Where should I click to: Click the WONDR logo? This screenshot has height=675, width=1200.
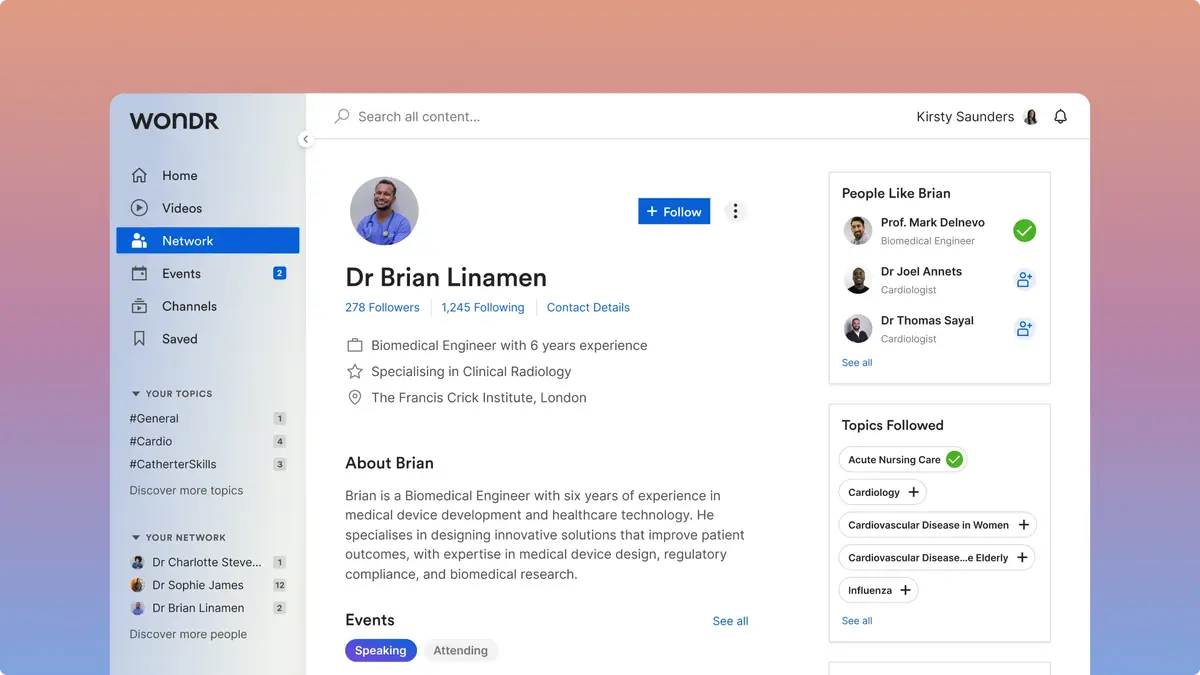point(174,121)
